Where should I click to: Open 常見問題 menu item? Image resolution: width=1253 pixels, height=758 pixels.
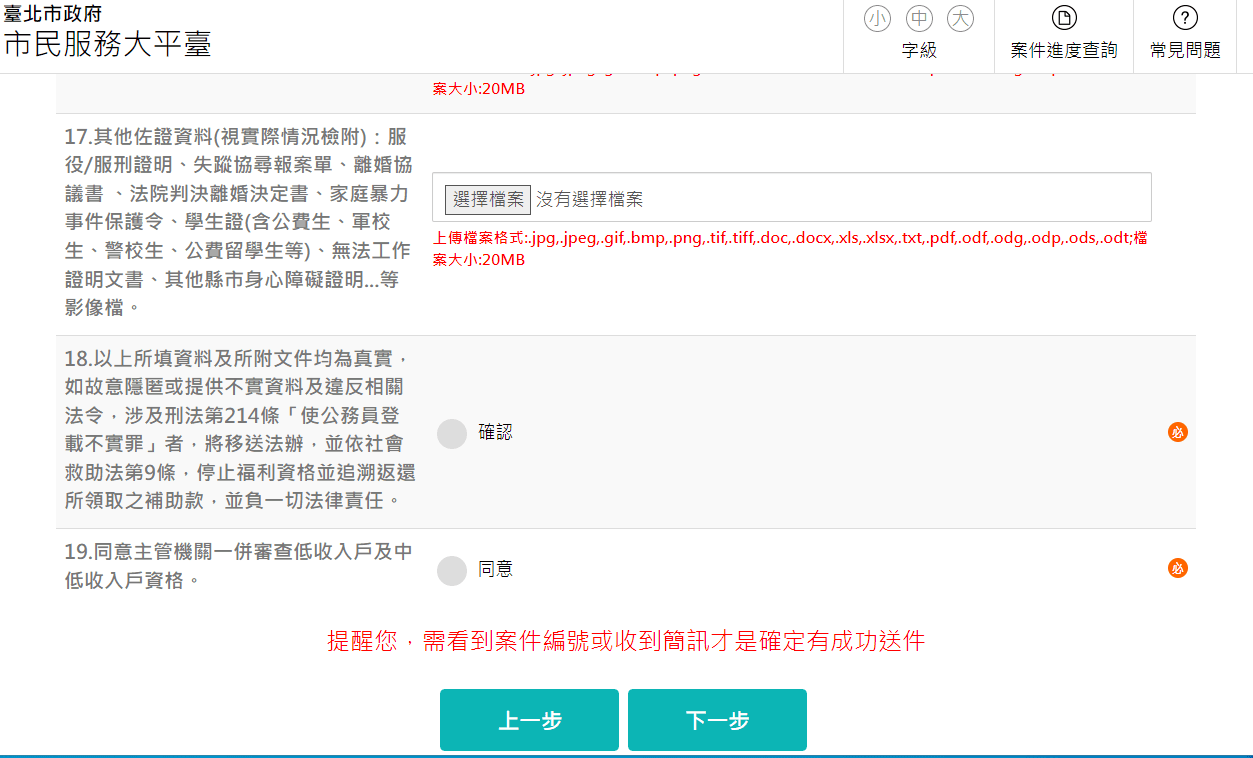click(1185, 36)
